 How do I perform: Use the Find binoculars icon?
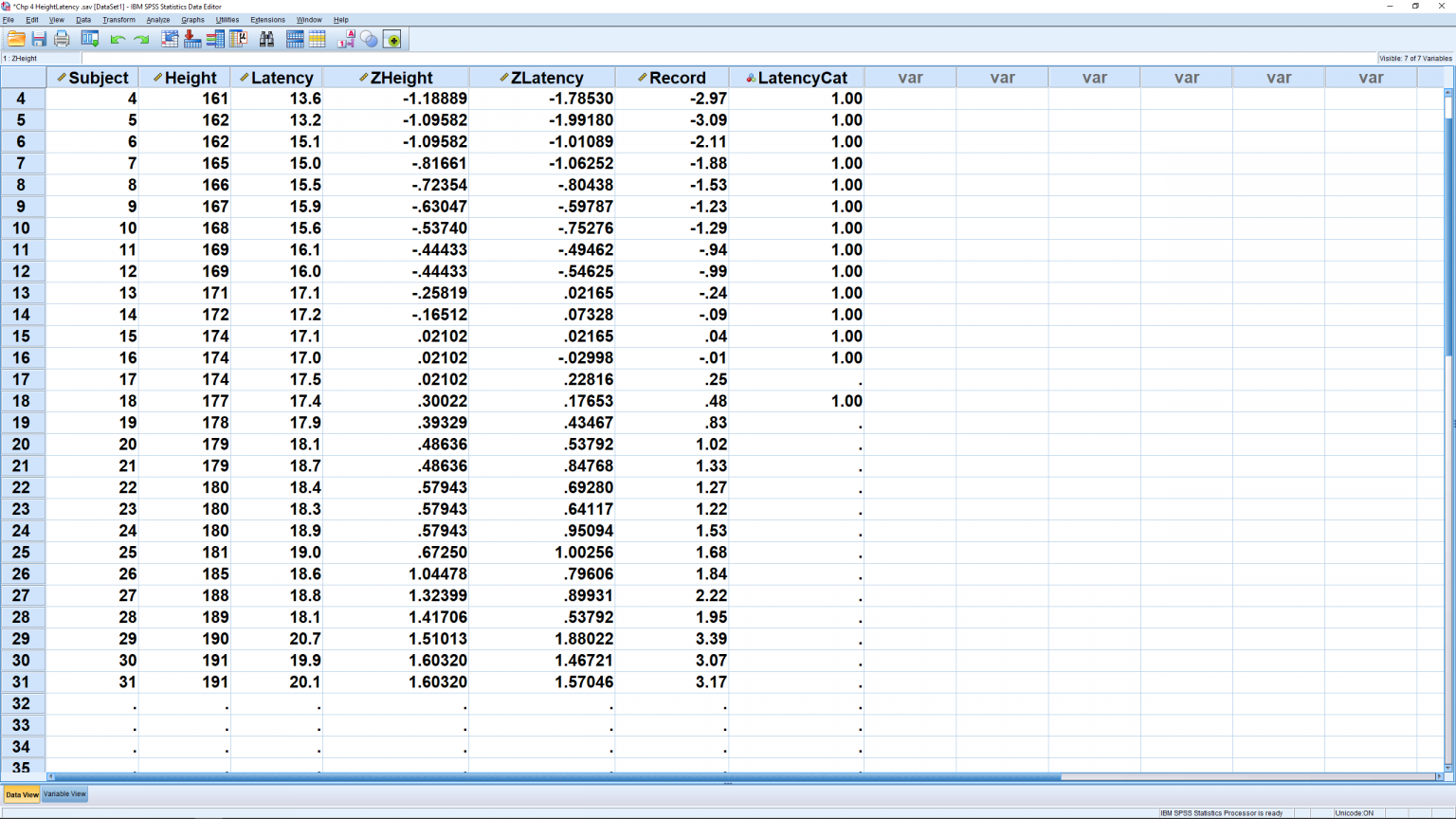(x=268, y=39)
